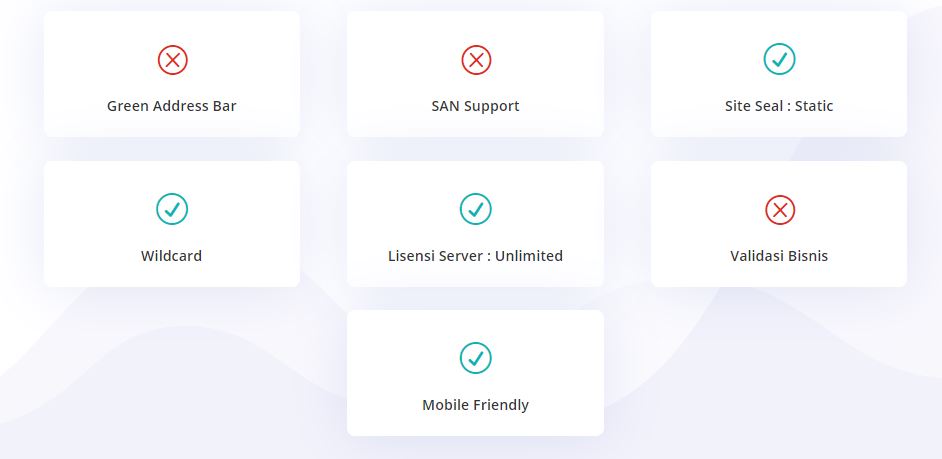Select the "Site Seal : Static" label

coord(779,106)
